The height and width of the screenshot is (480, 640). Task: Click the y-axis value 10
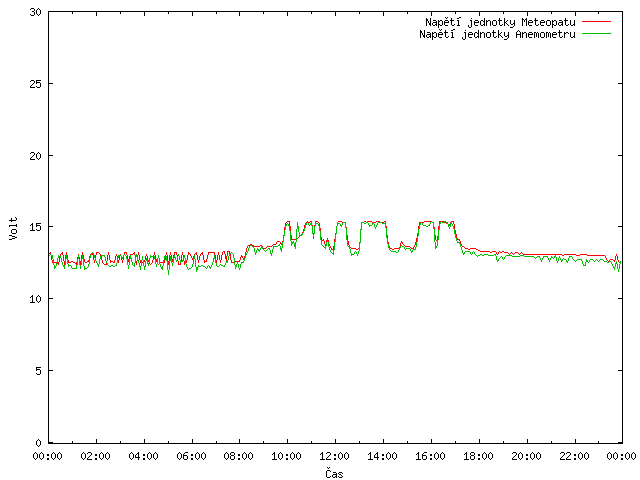tap(36, 299)
